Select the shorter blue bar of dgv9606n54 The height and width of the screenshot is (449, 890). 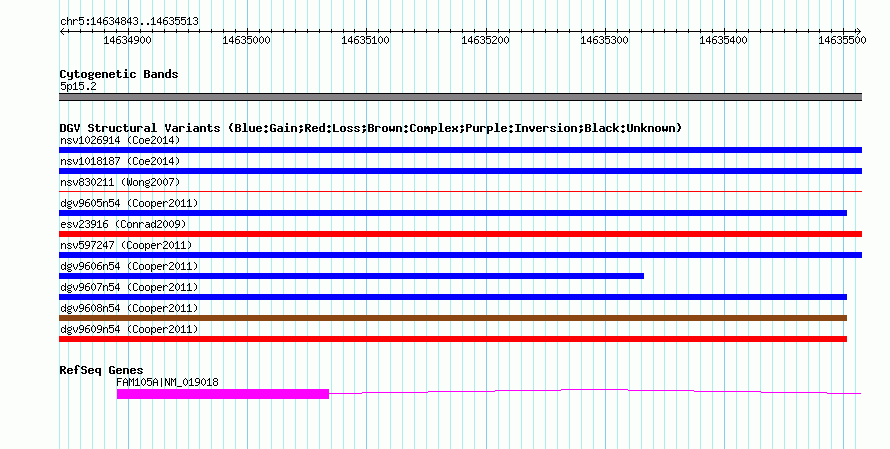coord(351,276)
